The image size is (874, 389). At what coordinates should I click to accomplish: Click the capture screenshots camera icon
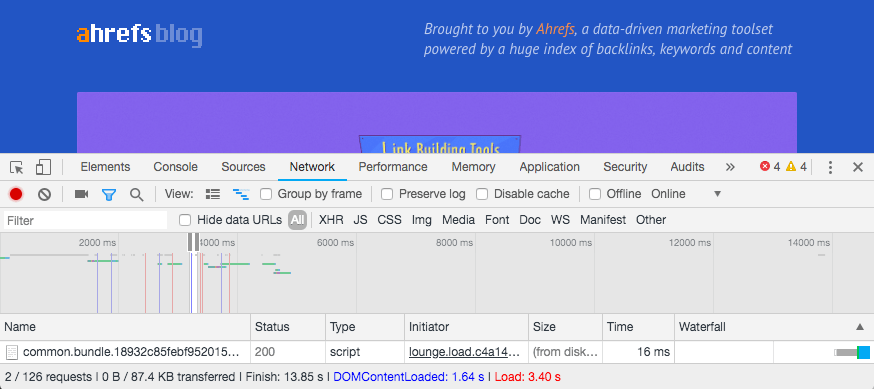pyautogui.click(x=81, y=194)
